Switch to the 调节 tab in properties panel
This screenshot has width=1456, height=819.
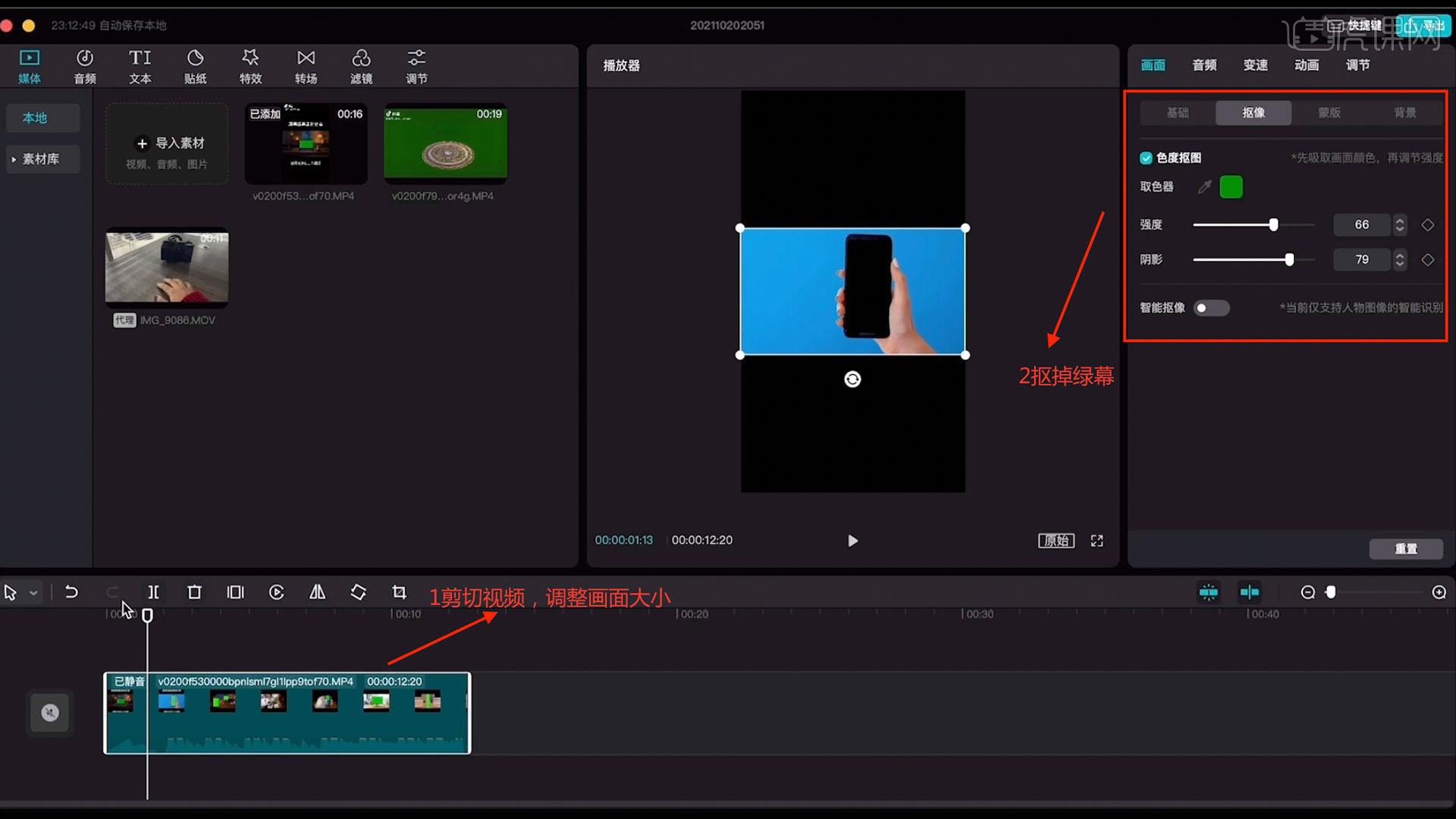[1357, 65]
